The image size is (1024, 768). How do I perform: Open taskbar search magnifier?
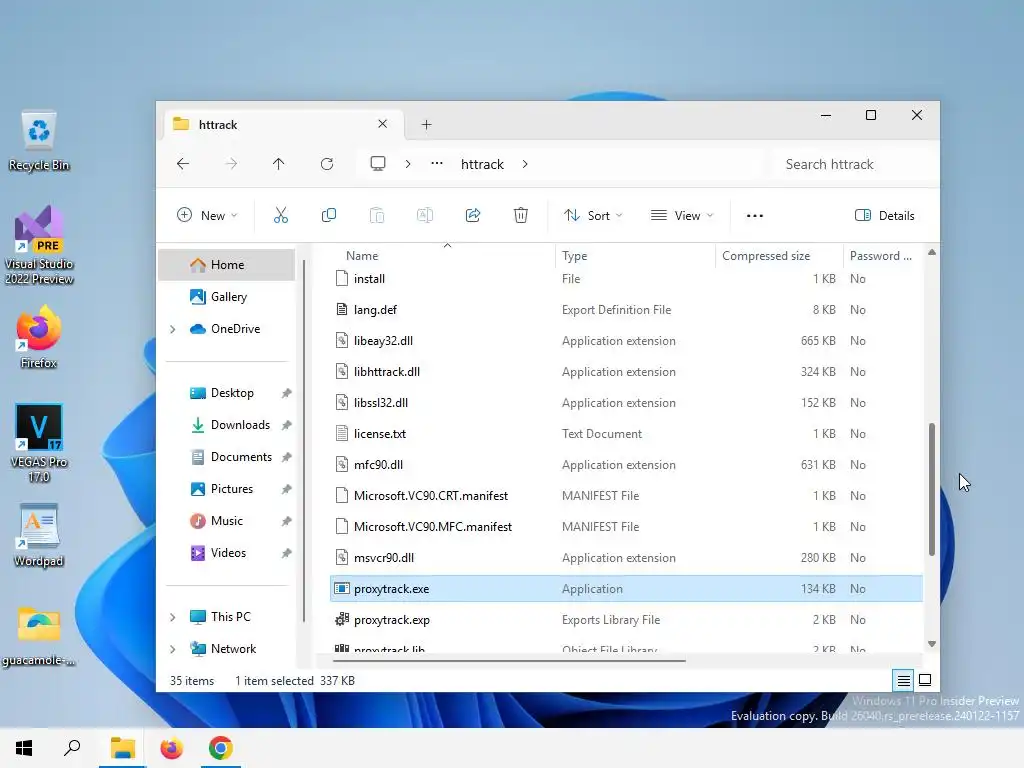[72, 748]
